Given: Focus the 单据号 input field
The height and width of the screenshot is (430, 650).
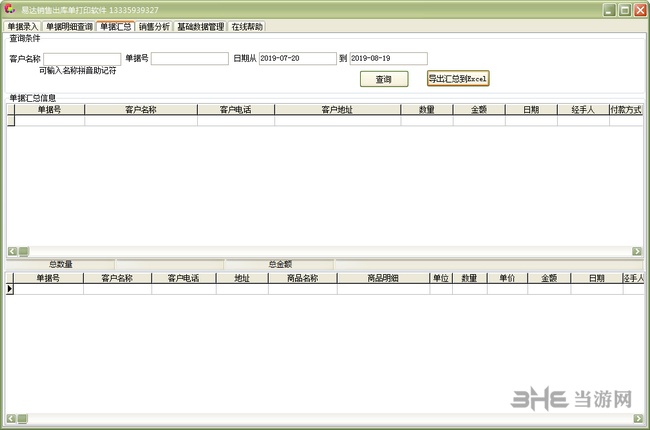Looking at the screenshot, I should (190, 58).
